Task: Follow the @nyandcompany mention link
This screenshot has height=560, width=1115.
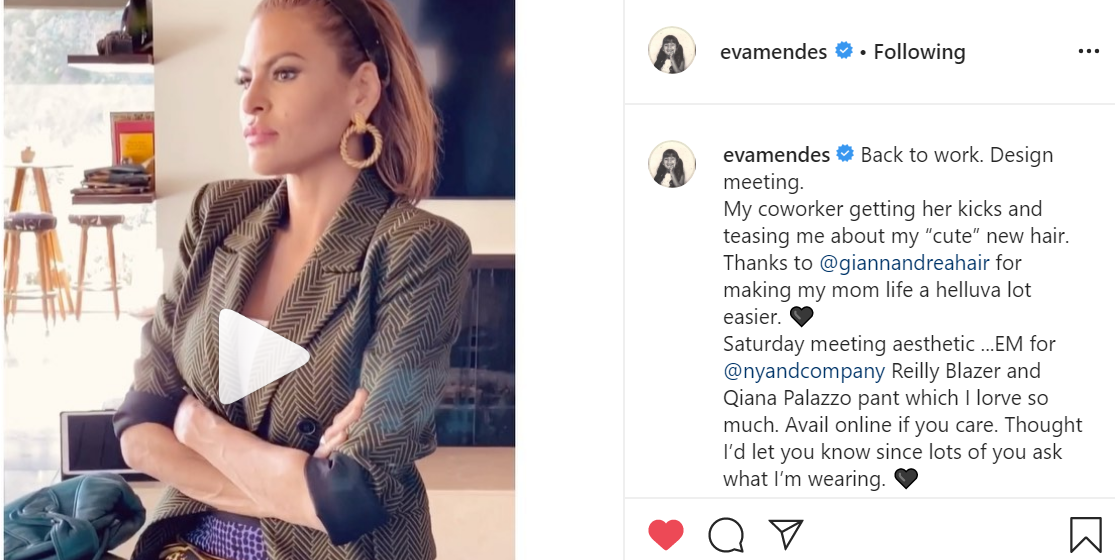Action: click(804, 371)
